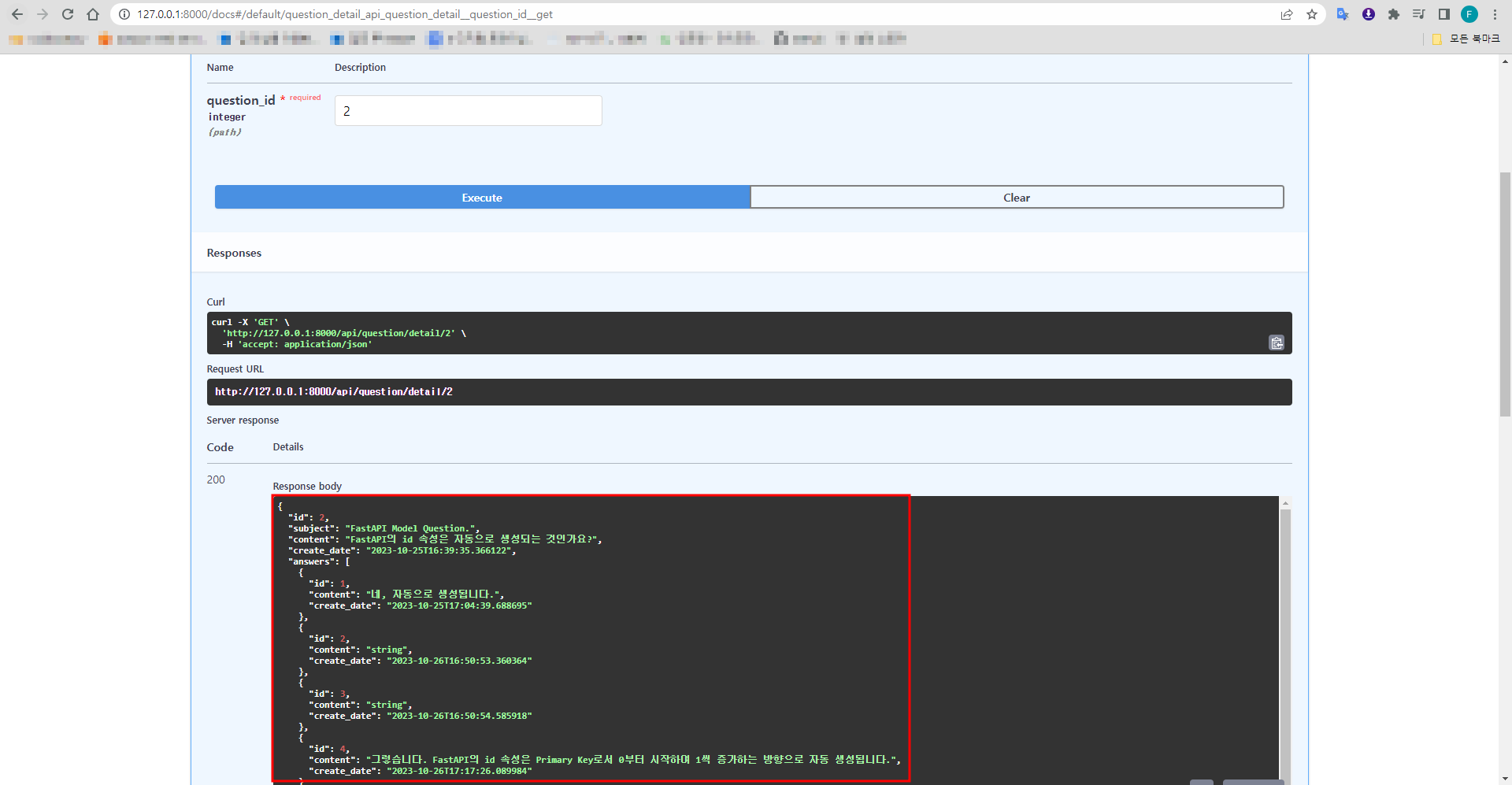This screenshot has height=785, width=1512.
Task: Click the Server response label
Action: coord(243,420)
